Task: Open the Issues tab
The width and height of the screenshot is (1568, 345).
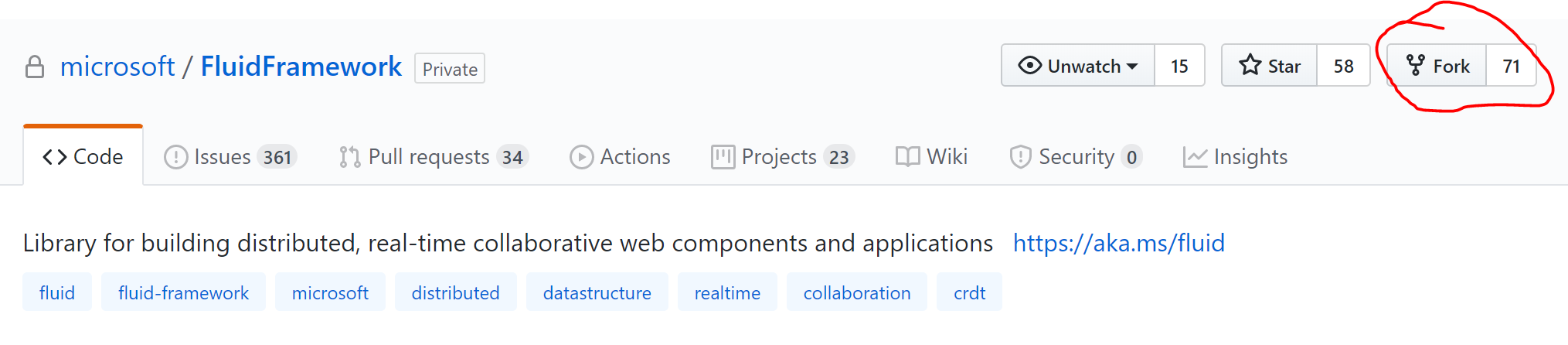Action: click(230, 157)
